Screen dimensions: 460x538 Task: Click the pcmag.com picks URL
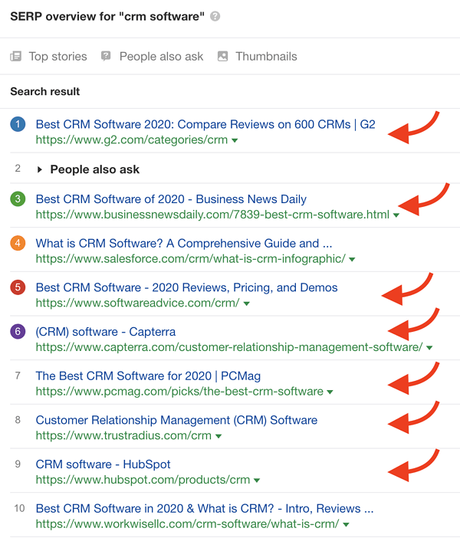(x=179, y=391)
